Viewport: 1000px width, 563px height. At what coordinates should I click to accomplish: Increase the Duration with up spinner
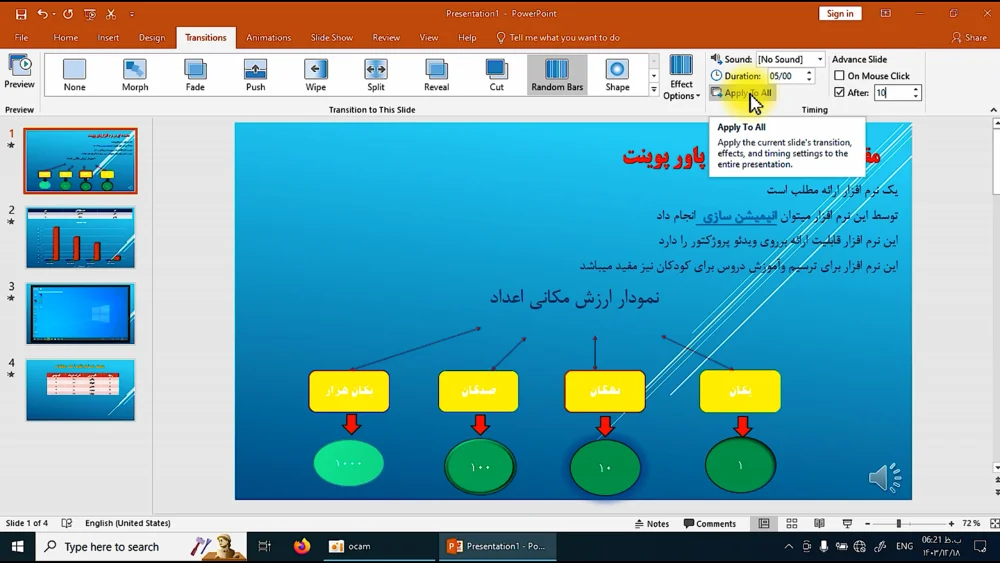tap(809, 73)
